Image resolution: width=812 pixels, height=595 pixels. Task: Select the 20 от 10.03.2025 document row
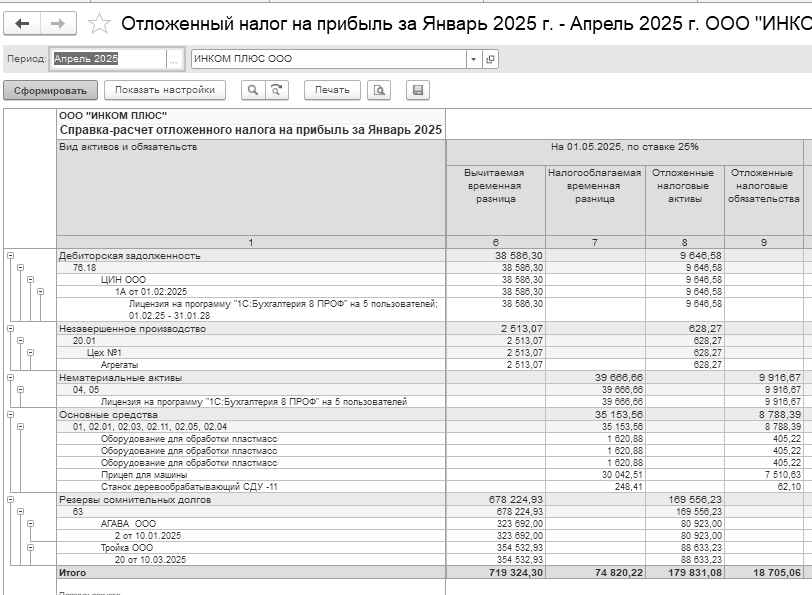click(251, 560)
